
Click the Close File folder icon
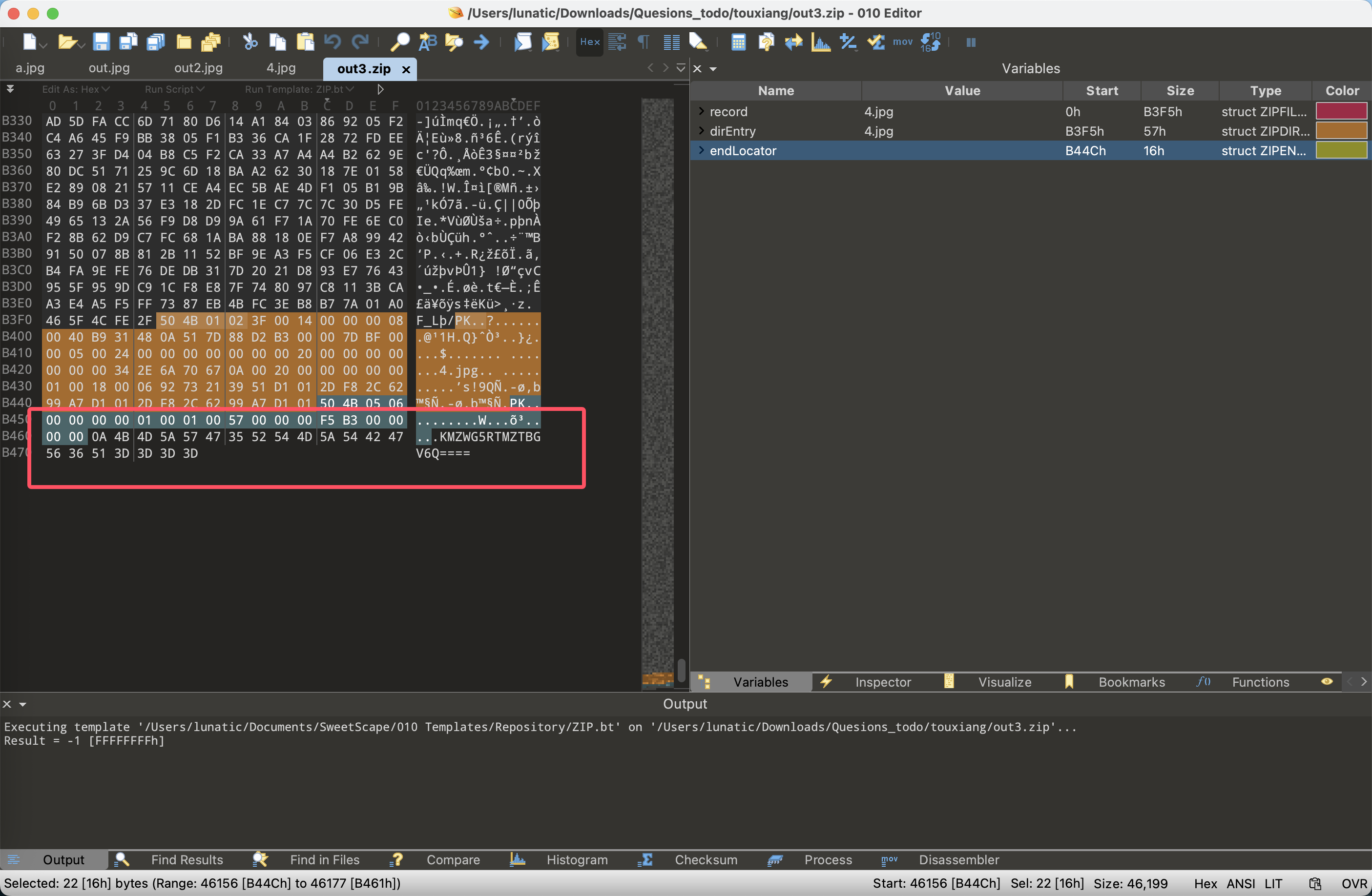pos(184,42)
